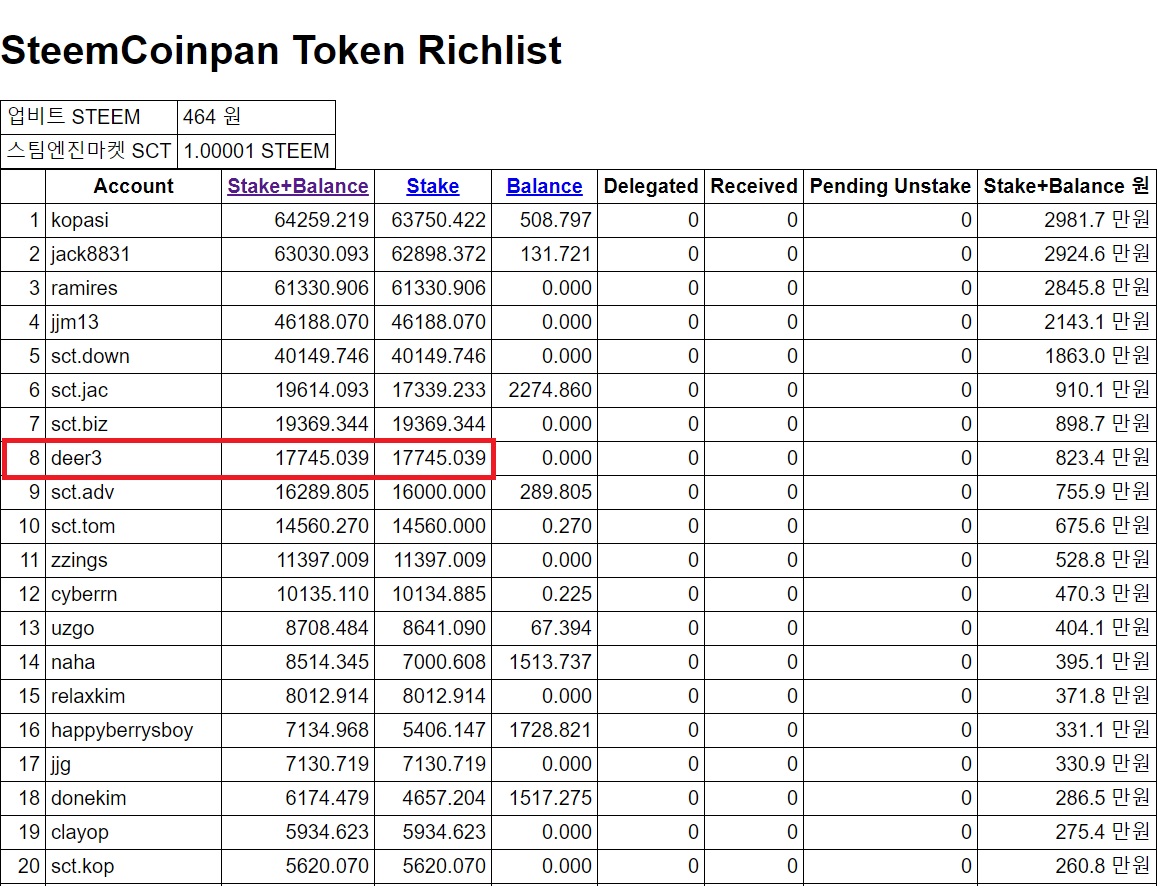Select account name clayop
1160x888 pixels.
click(80, 832)
